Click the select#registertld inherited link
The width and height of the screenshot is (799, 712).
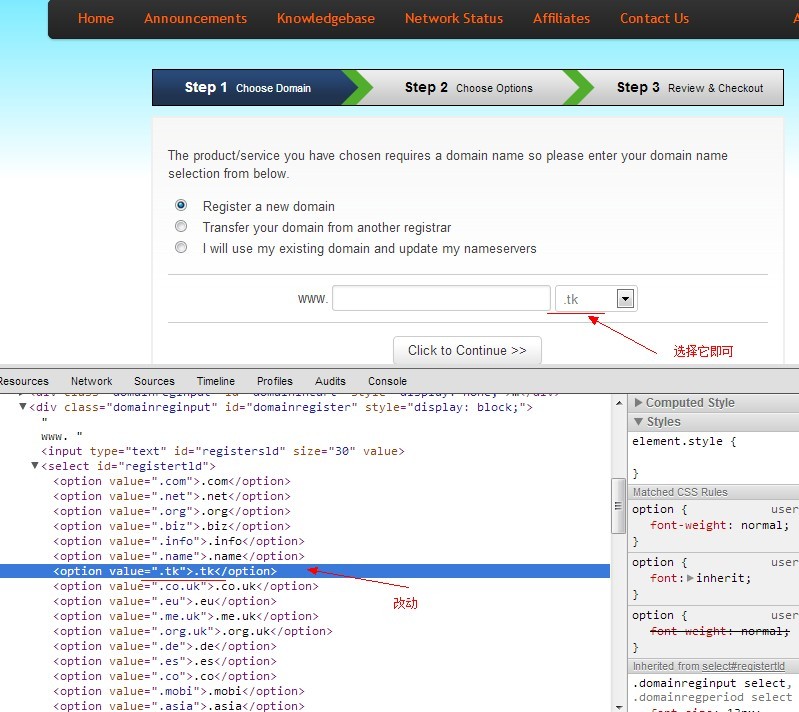tap(743, 666)
